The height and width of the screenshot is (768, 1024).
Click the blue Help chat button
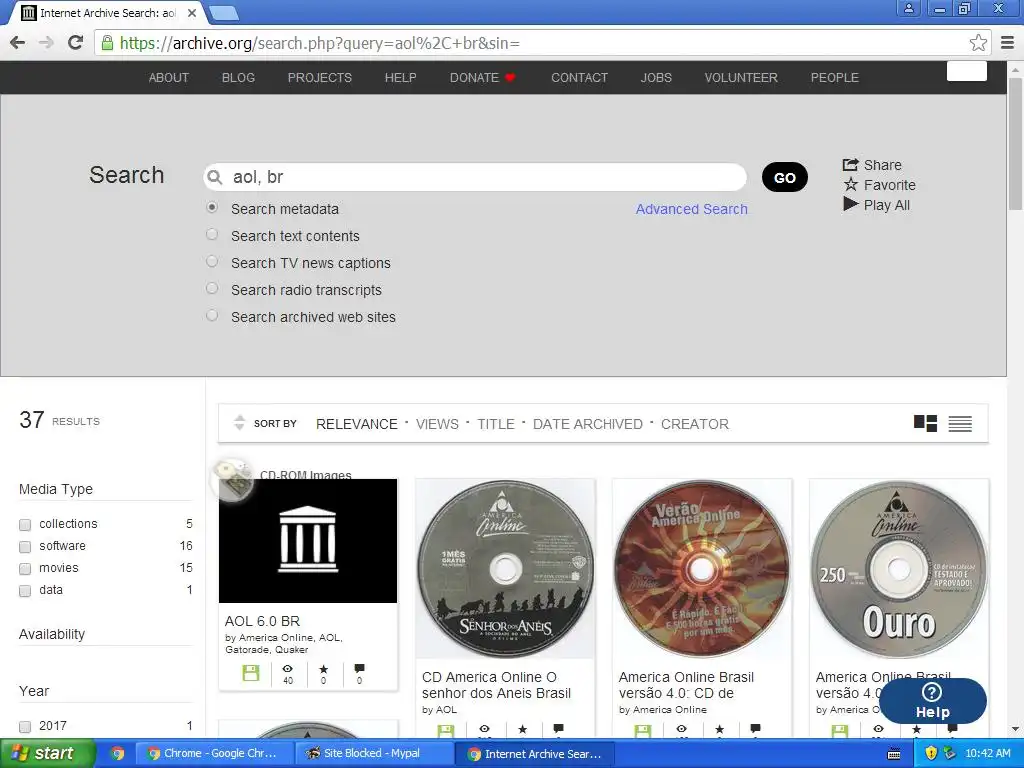(932, 701)
